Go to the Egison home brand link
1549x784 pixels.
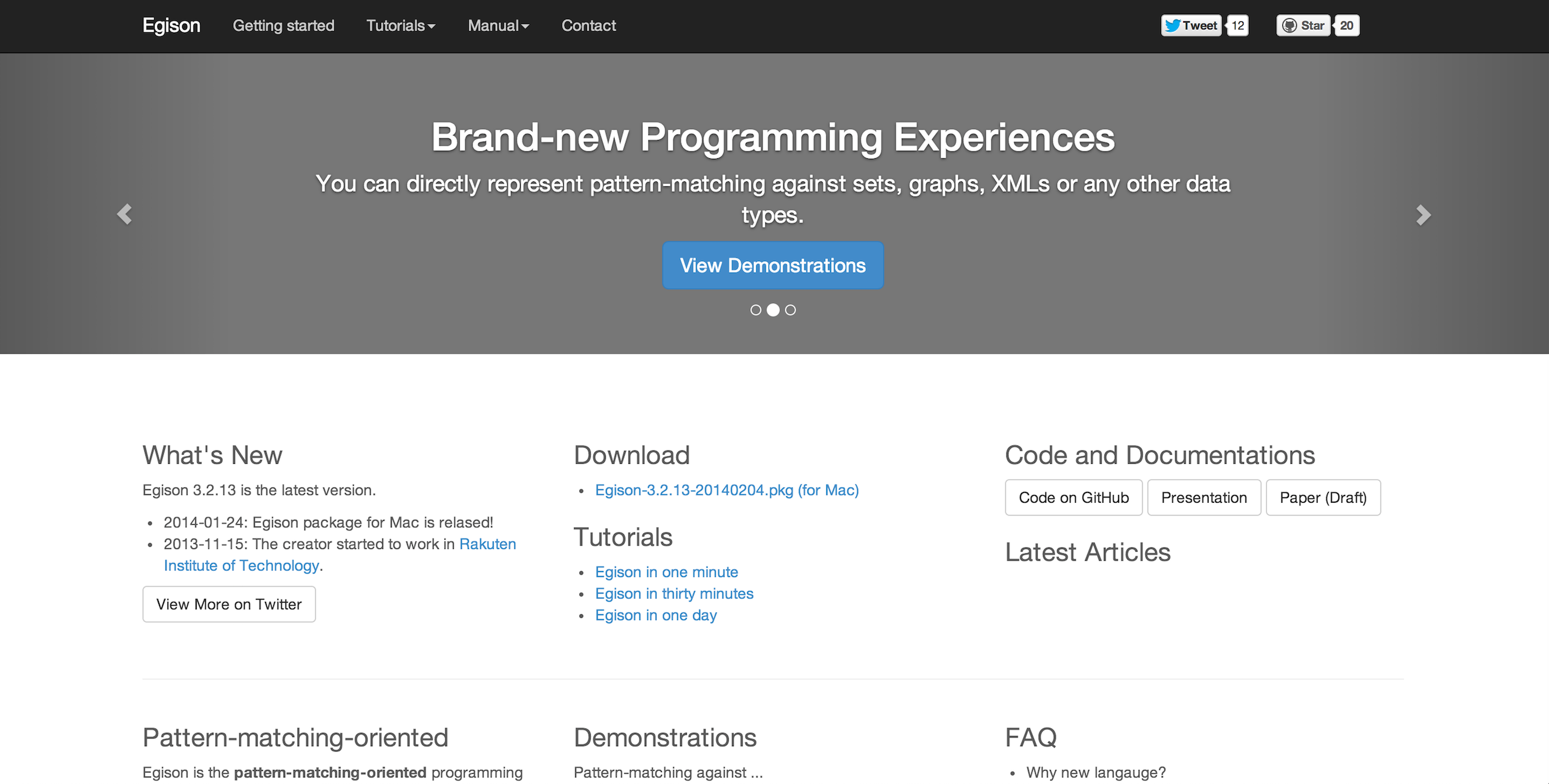[x=171, y=26]
